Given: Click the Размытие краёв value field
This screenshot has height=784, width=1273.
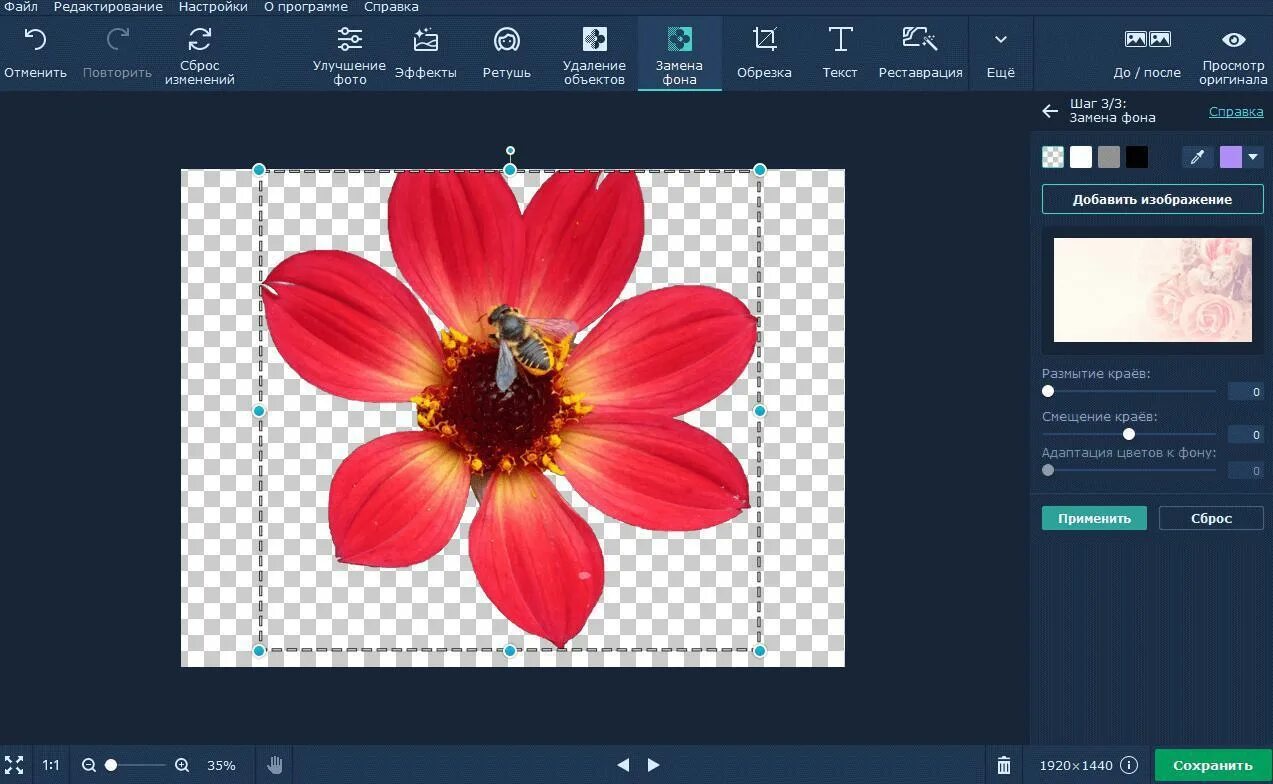Looking at the screenshot, I should tap(1245, 392).
